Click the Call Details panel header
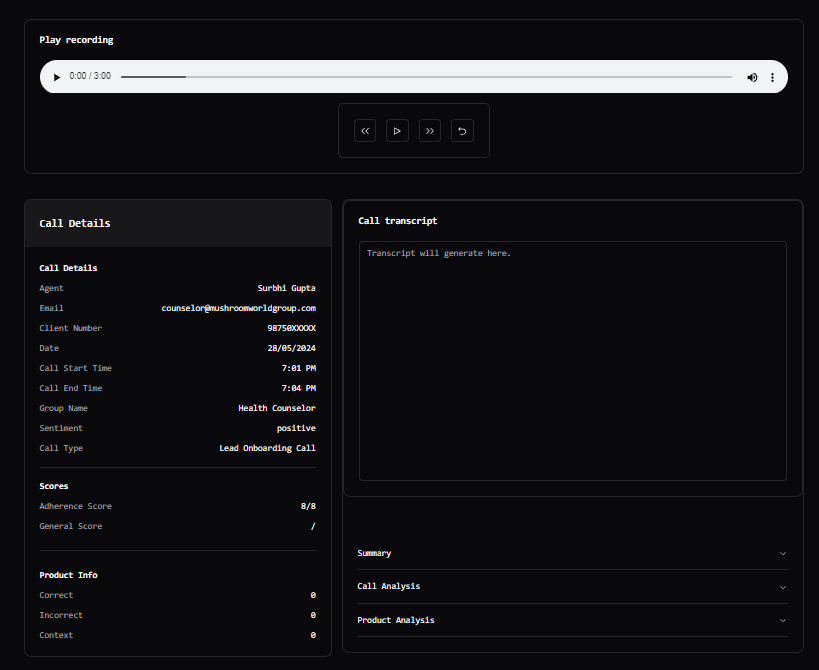The height and width of the screenshot is (670, 819). (178, 223)
